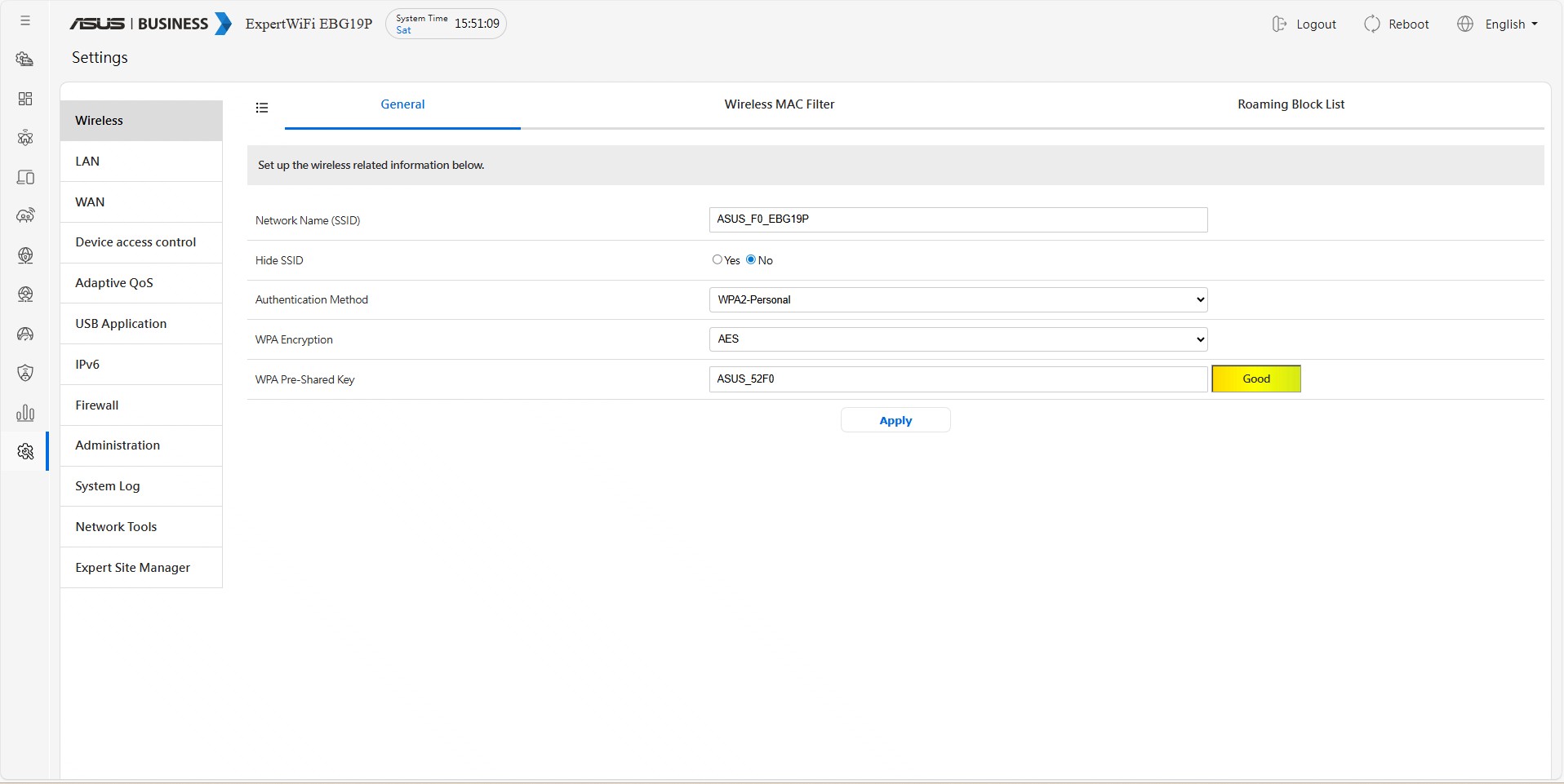Click the Network Name (SSID) label
The image size is (1564, 784).
pyautogui.click(x=308, y=220)
